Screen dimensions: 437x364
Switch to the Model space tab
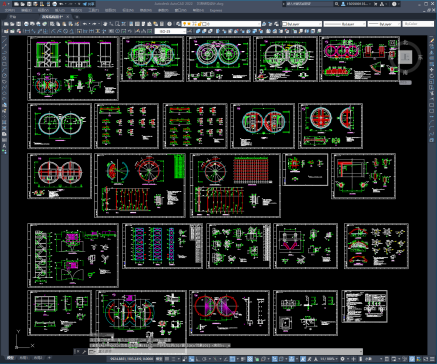coord(11,358)
